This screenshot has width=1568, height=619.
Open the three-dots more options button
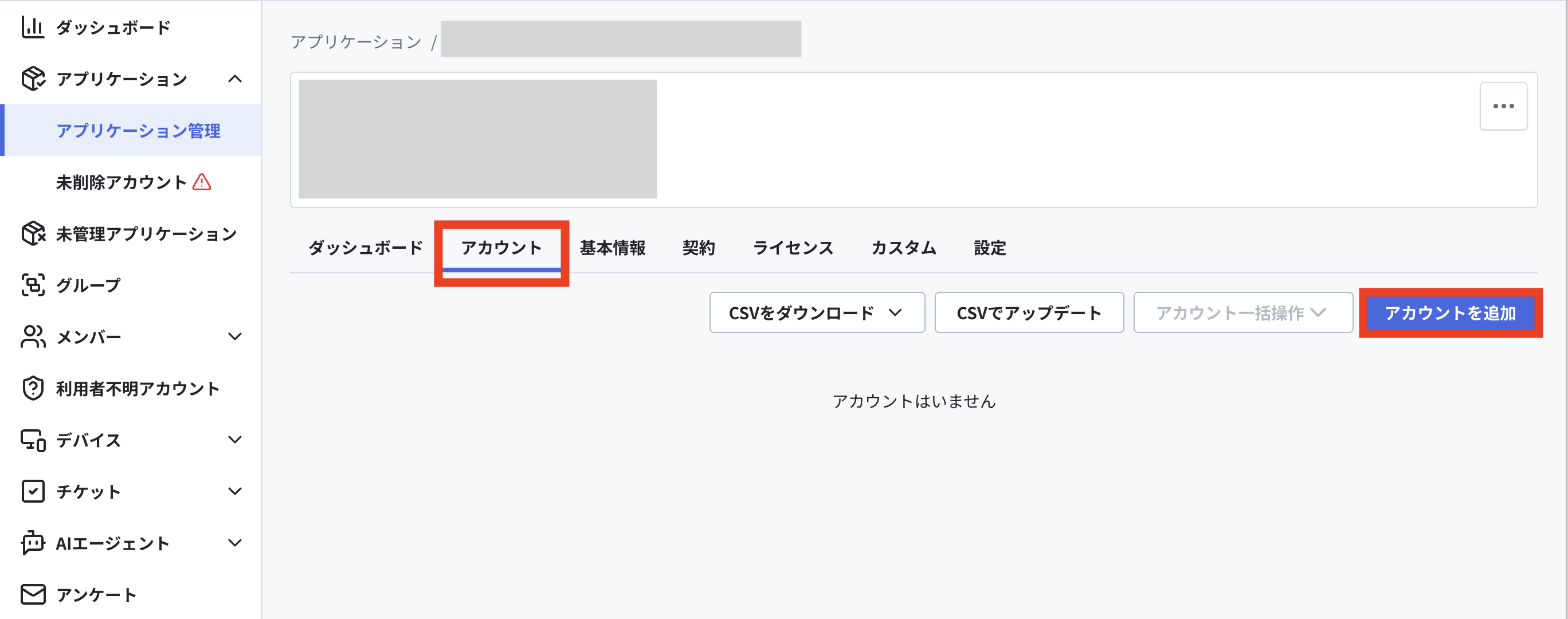[1503, 106]
